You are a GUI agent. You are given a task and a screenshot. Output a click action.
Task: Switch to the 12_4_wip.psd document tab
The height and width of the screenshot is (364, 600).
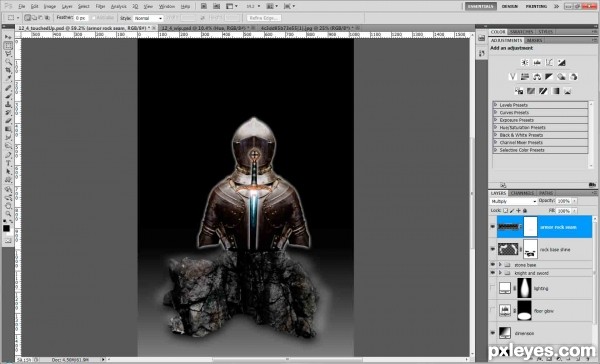point(205,28)
